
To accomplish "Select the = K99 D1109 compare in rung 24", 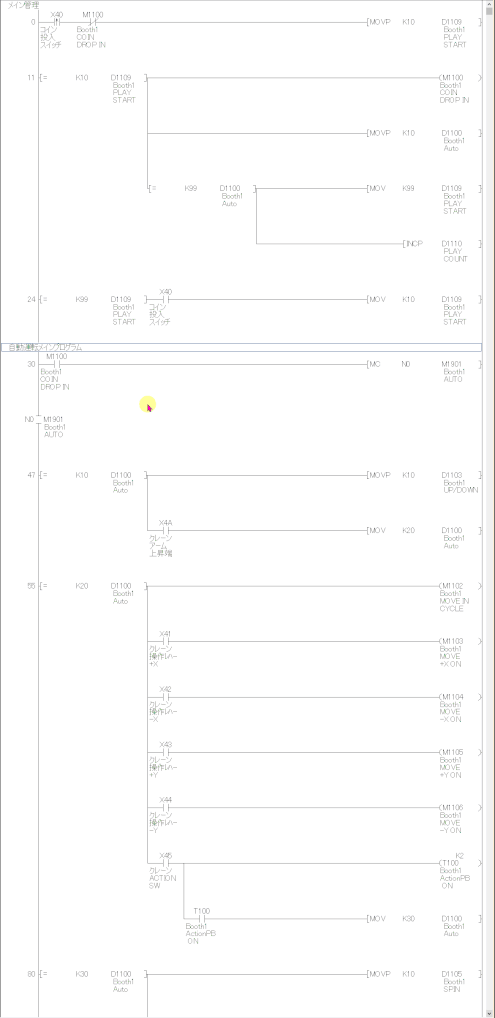I will point(94,300).
